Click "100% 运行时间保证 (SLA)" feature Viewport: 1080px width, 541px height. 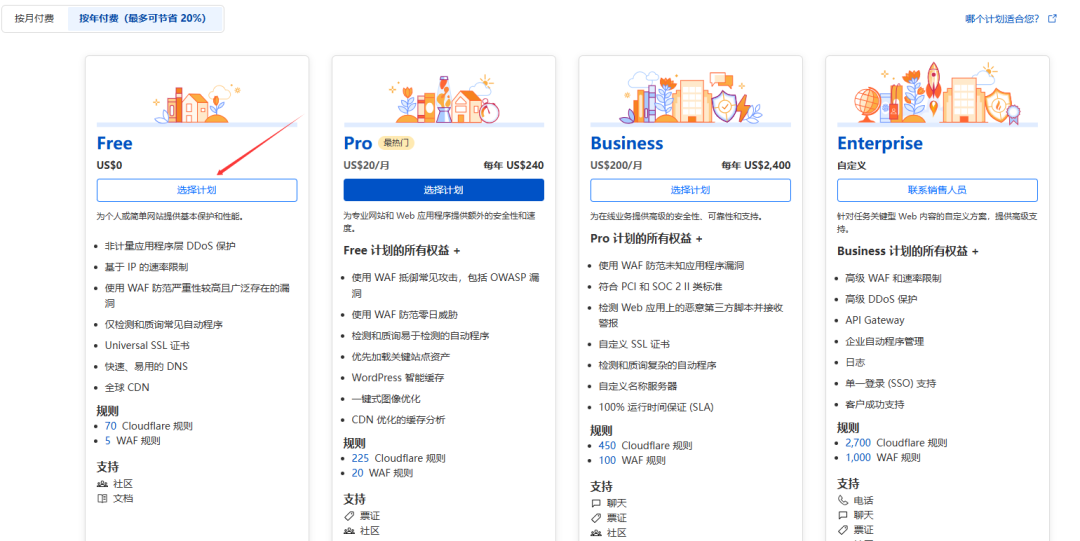point(656,407)
